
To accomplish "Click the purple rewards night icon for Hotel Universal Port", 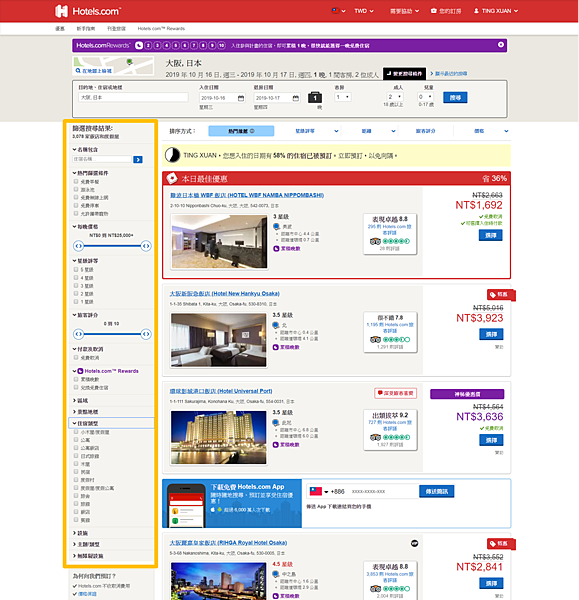I will [x=276, y=445].
